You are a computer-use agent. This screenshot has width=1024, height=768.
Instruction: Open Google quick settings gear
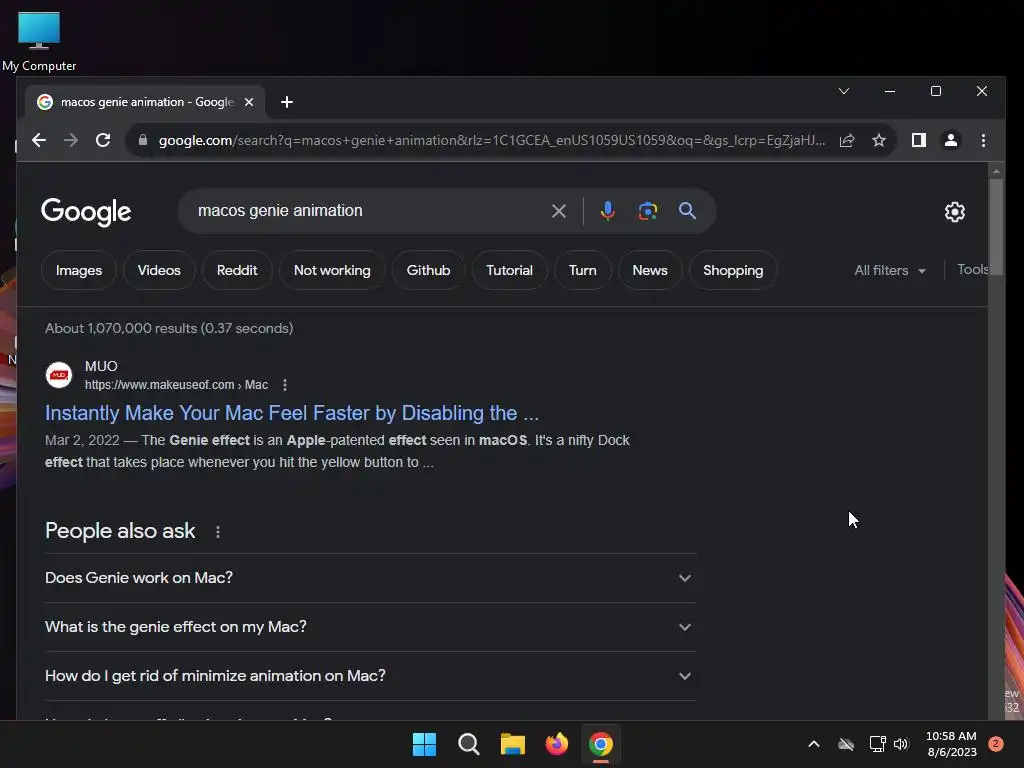click(955, 212)
